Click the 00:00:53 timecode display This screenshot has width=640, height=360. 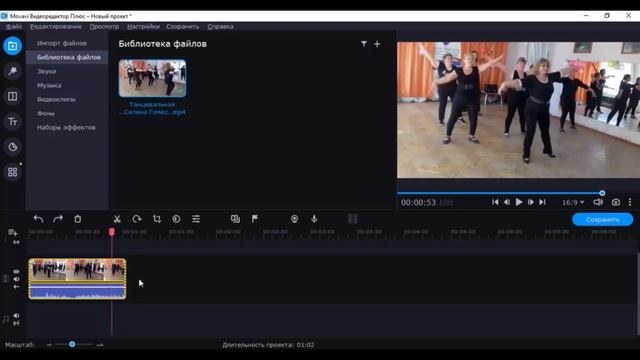pyautogui.click(x=418, y=202)
